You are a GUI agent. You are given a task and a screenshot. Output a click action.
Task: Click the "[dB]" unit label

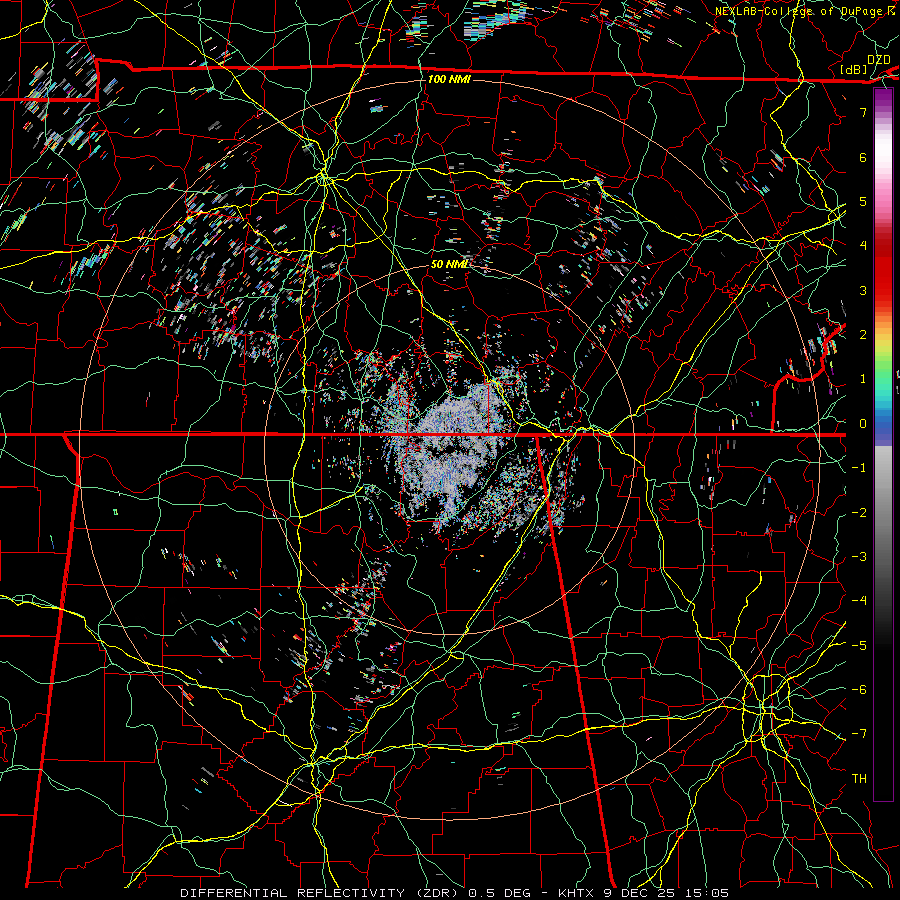tap(854, 70)
